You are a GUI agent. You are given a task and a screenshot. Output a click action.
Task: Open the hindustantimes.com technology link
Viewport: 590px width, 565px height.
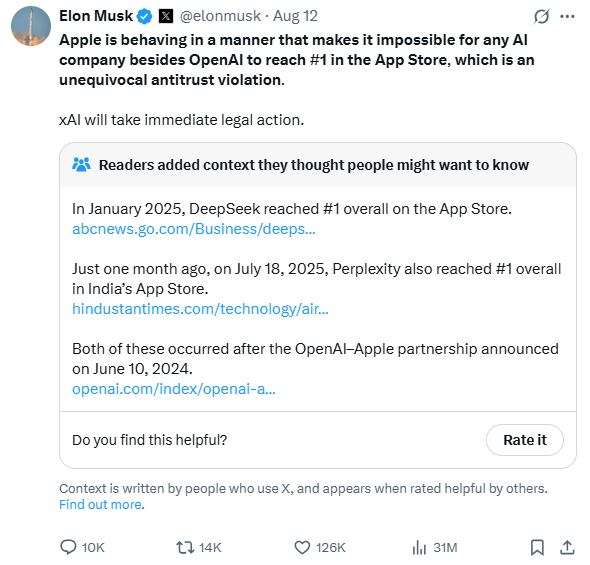200,309
